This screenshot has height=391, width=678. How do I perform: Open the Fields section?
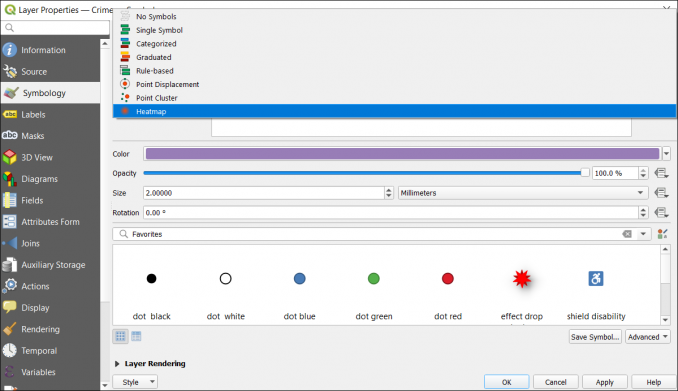[50, 200]
